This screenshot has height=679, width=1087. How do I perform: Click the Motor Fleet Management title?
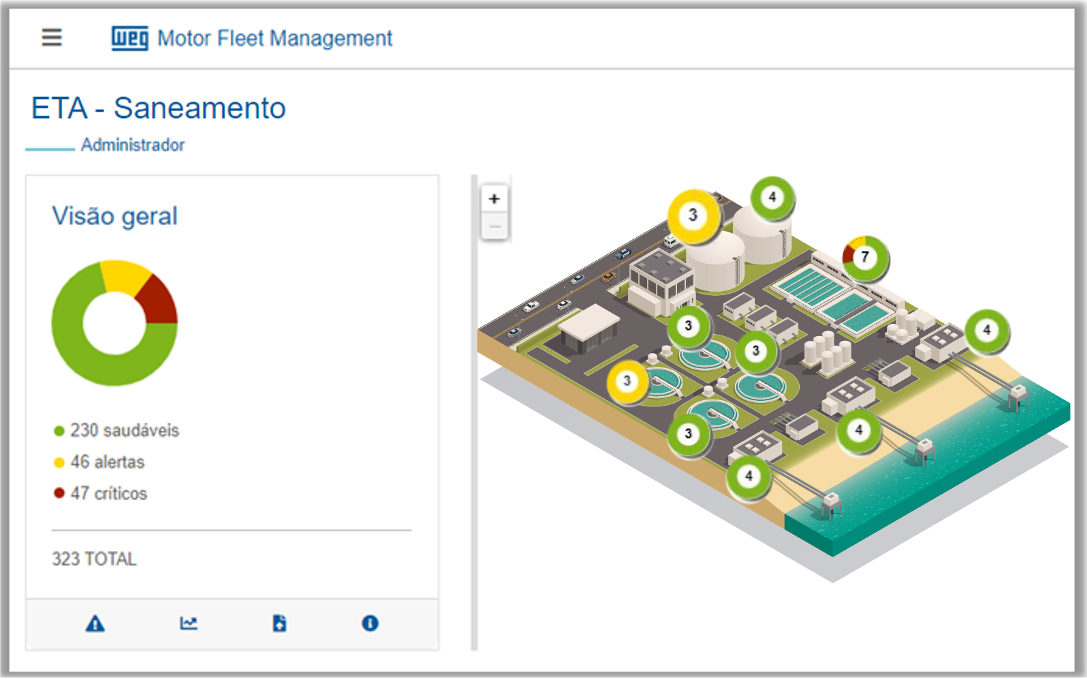click(x=275, y=39)
